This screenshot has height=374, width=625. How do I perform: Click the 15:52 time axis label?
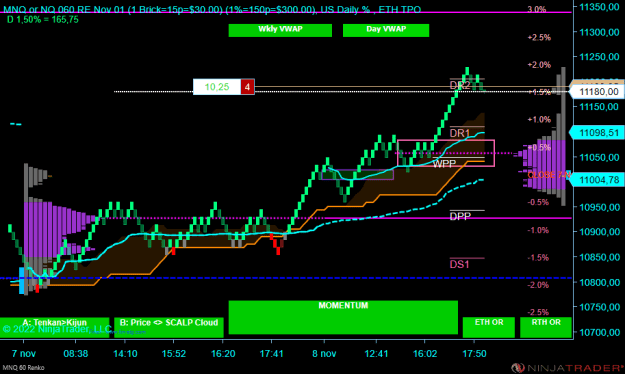tap(174, 354)
